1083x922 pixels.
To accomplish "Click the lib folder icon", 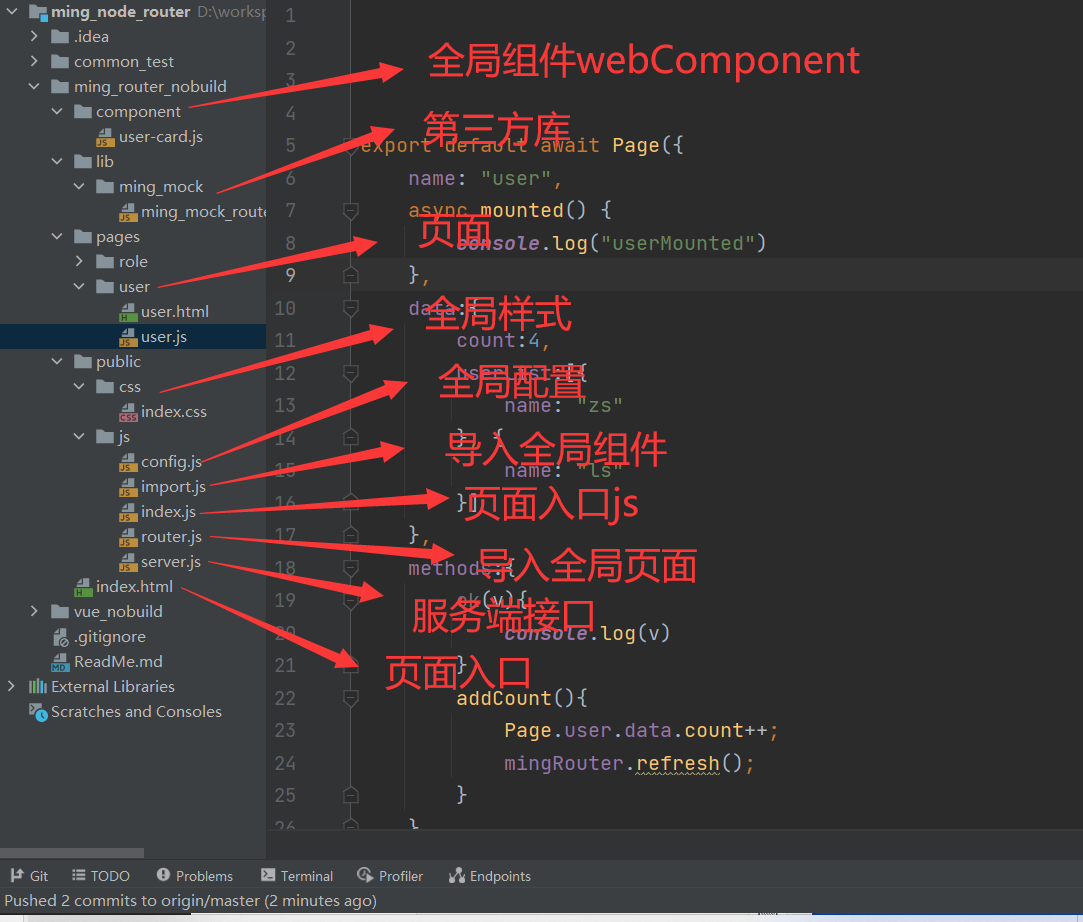I will pos(83,161).
